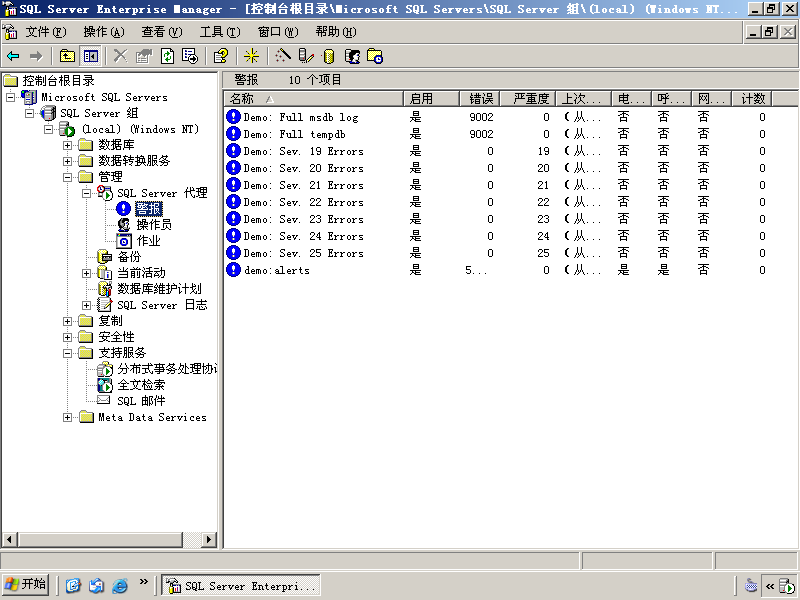Viewport: 800px width, 600px height.
Task: Go up one level with folder icon
Action: tap(67, 56)
